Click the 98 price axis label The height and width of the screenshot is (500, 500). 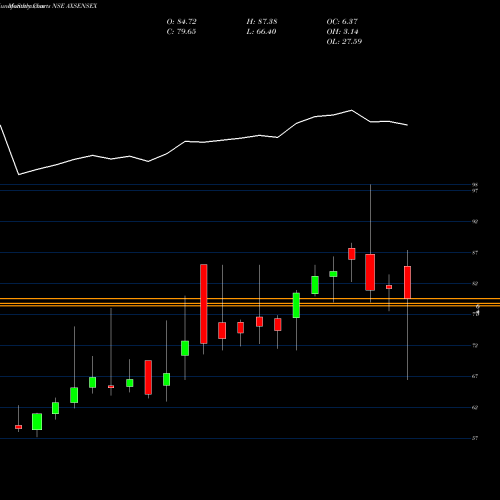click(x=475, y=185)
